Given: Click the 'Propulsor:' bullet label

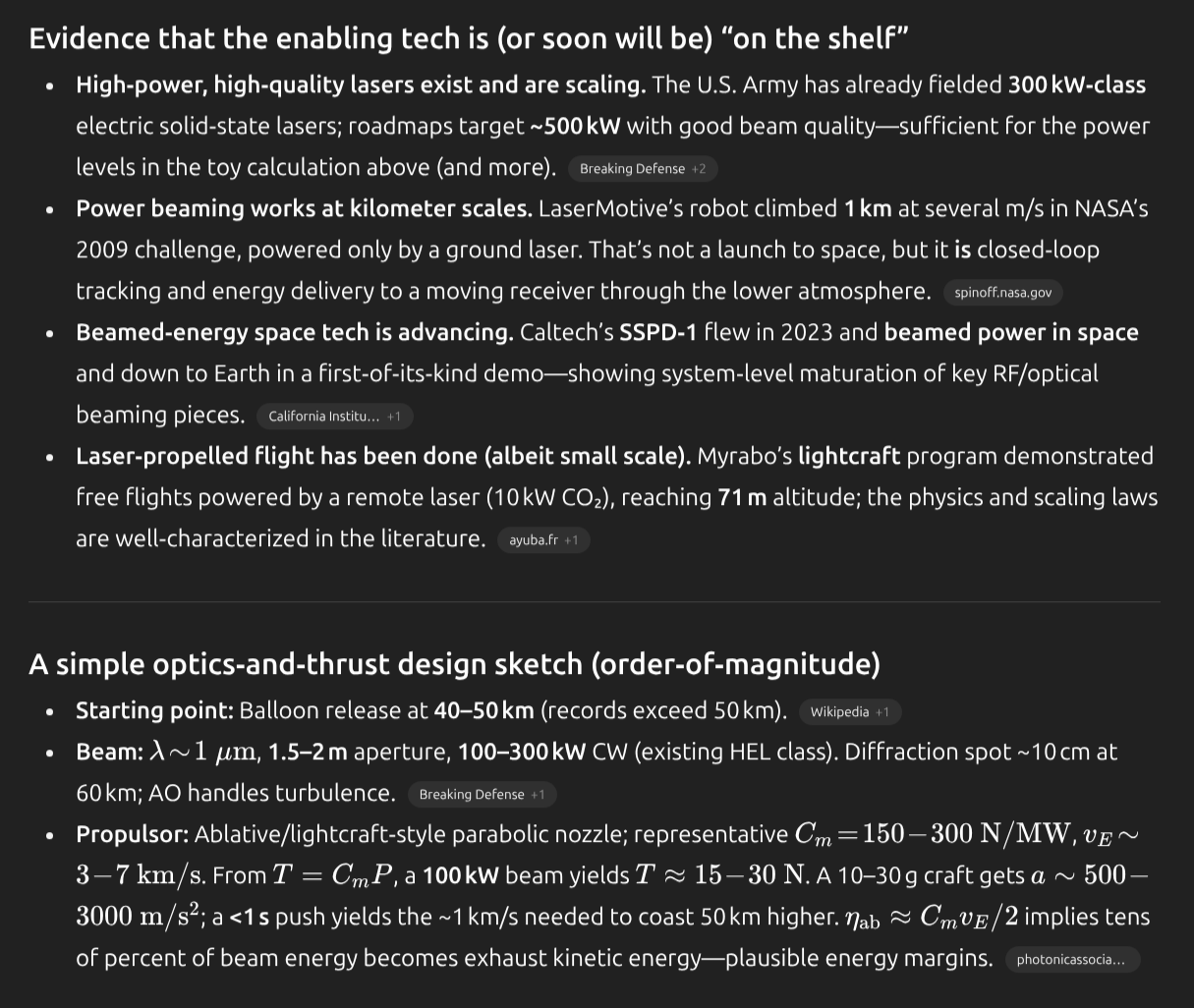Looking at the screenshot, I should pyautogui.click(x=132, y=835).
